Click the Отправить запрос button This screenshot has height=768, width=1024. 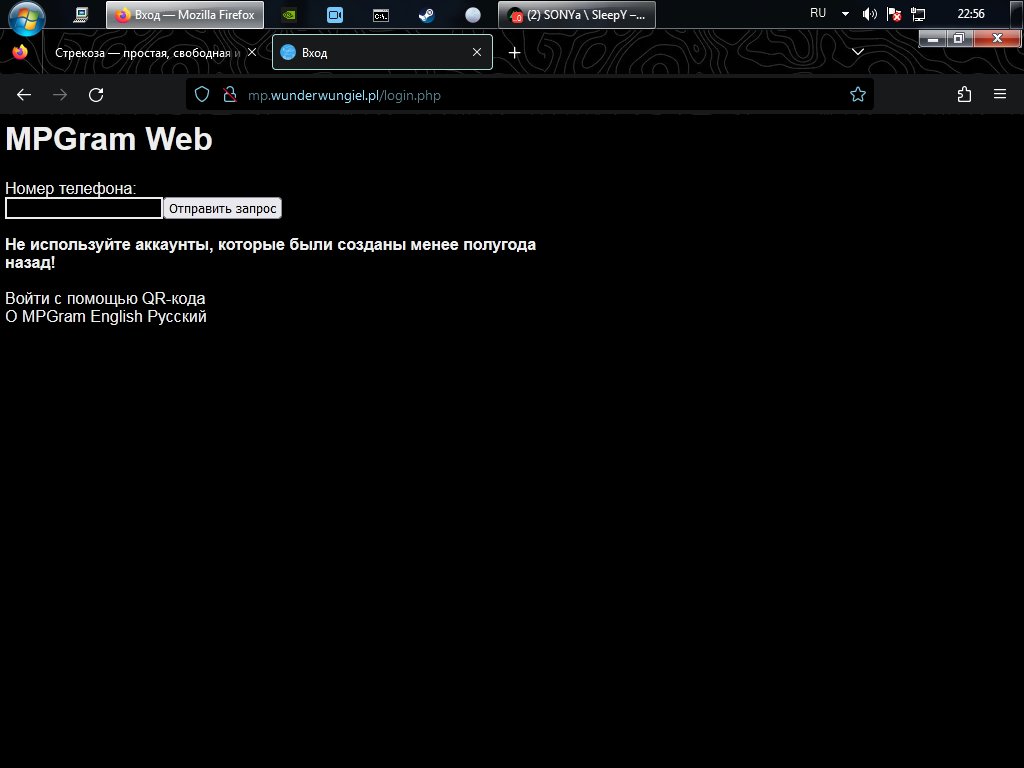pyautogui.click(x=223, y=208)
